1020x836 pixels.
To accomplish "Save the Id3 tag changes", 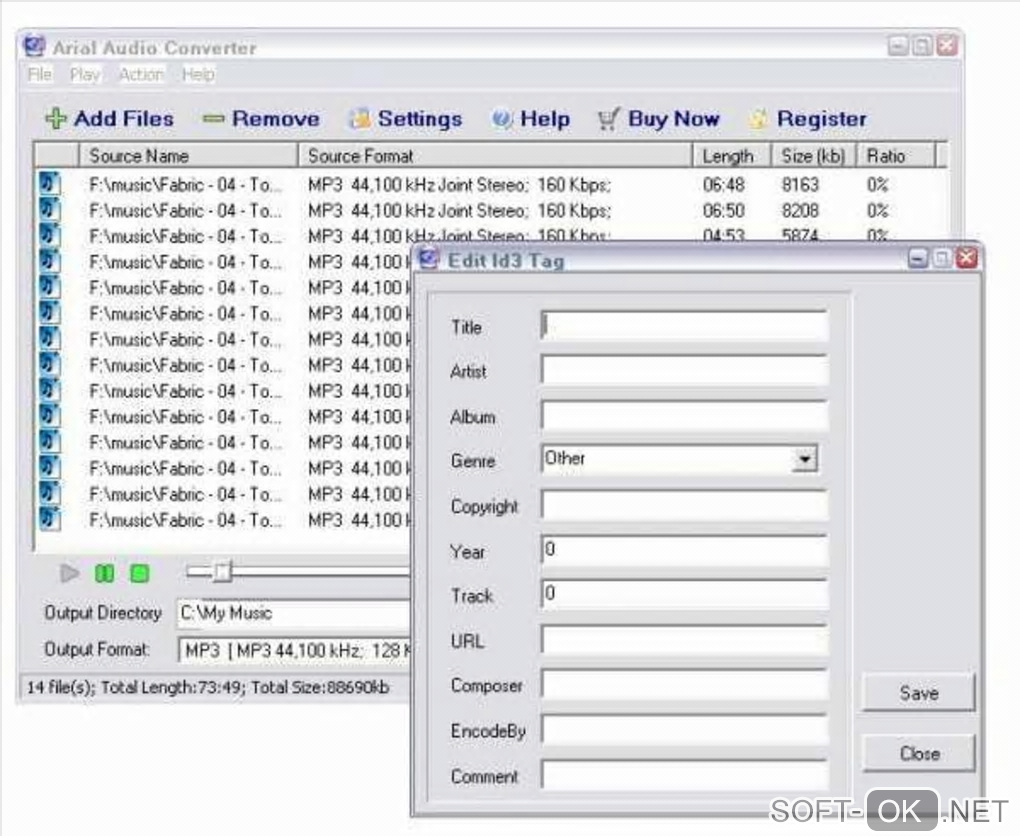I will point(919,693).
